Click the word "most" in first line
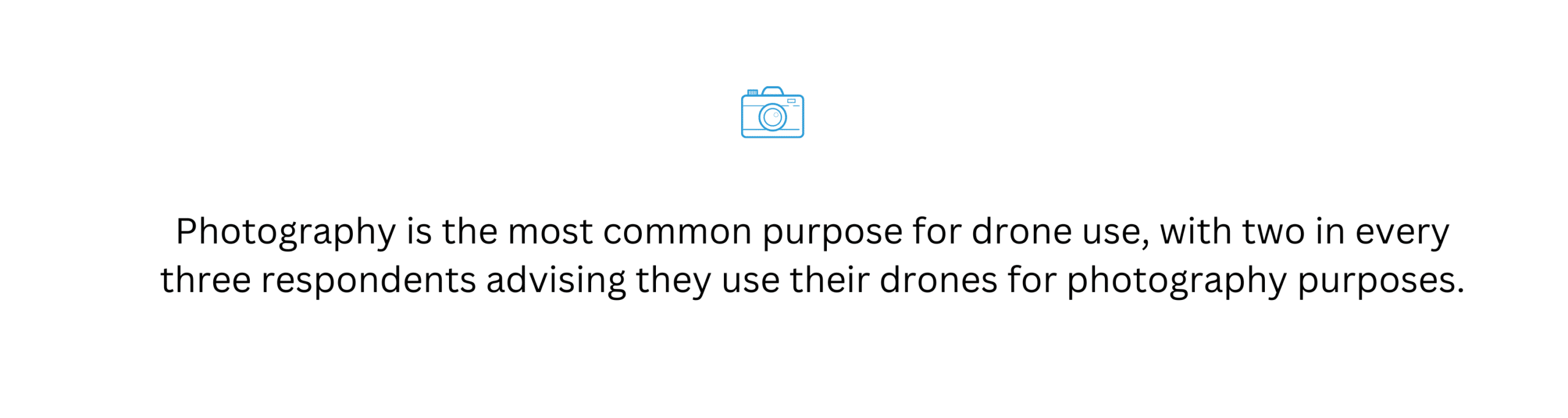Image resolution: width=1568 pixels, height=418 pixels. click(x=550, y=233)
